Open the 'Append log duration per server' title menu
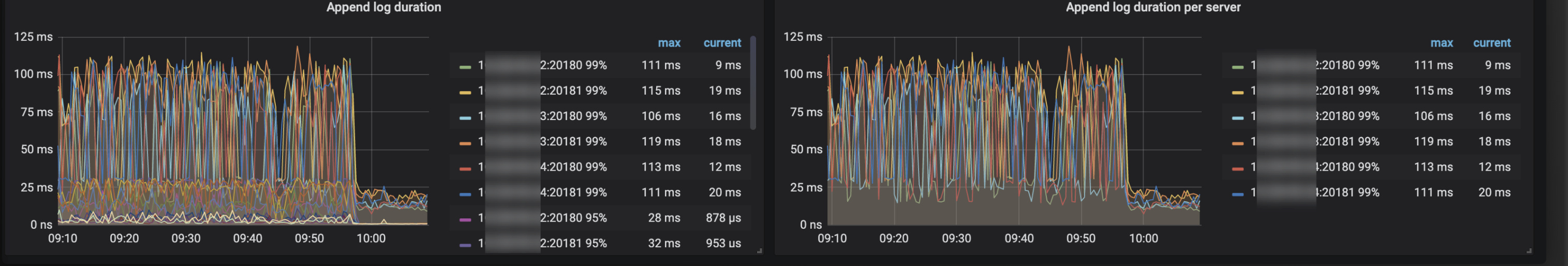The image size is (1568, 266). coord(1152,7)
